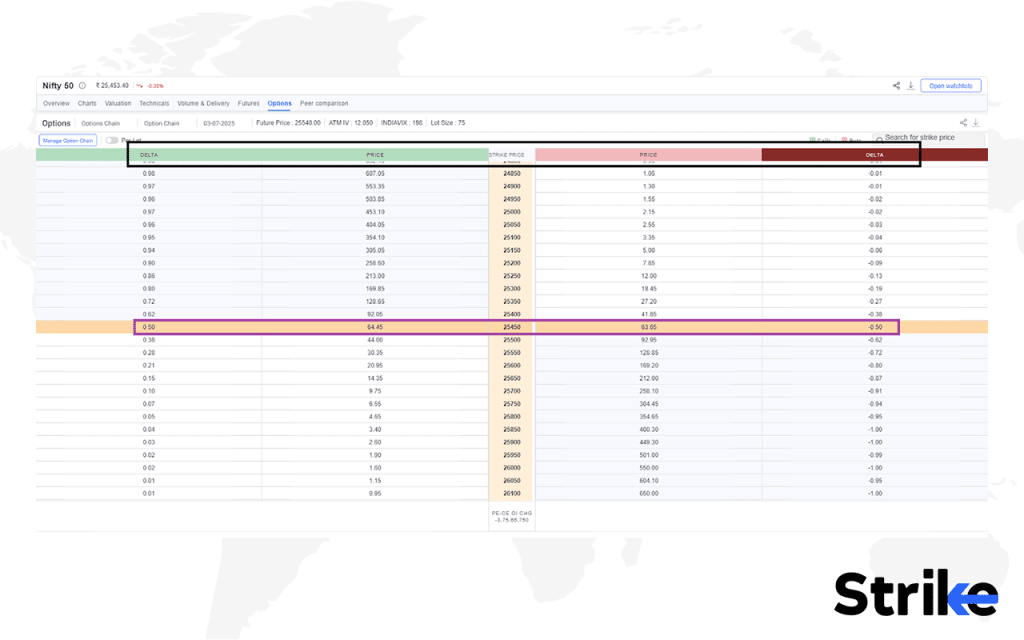
Task: Click the info icon beside Nifty 50
Action: (82, 86)
